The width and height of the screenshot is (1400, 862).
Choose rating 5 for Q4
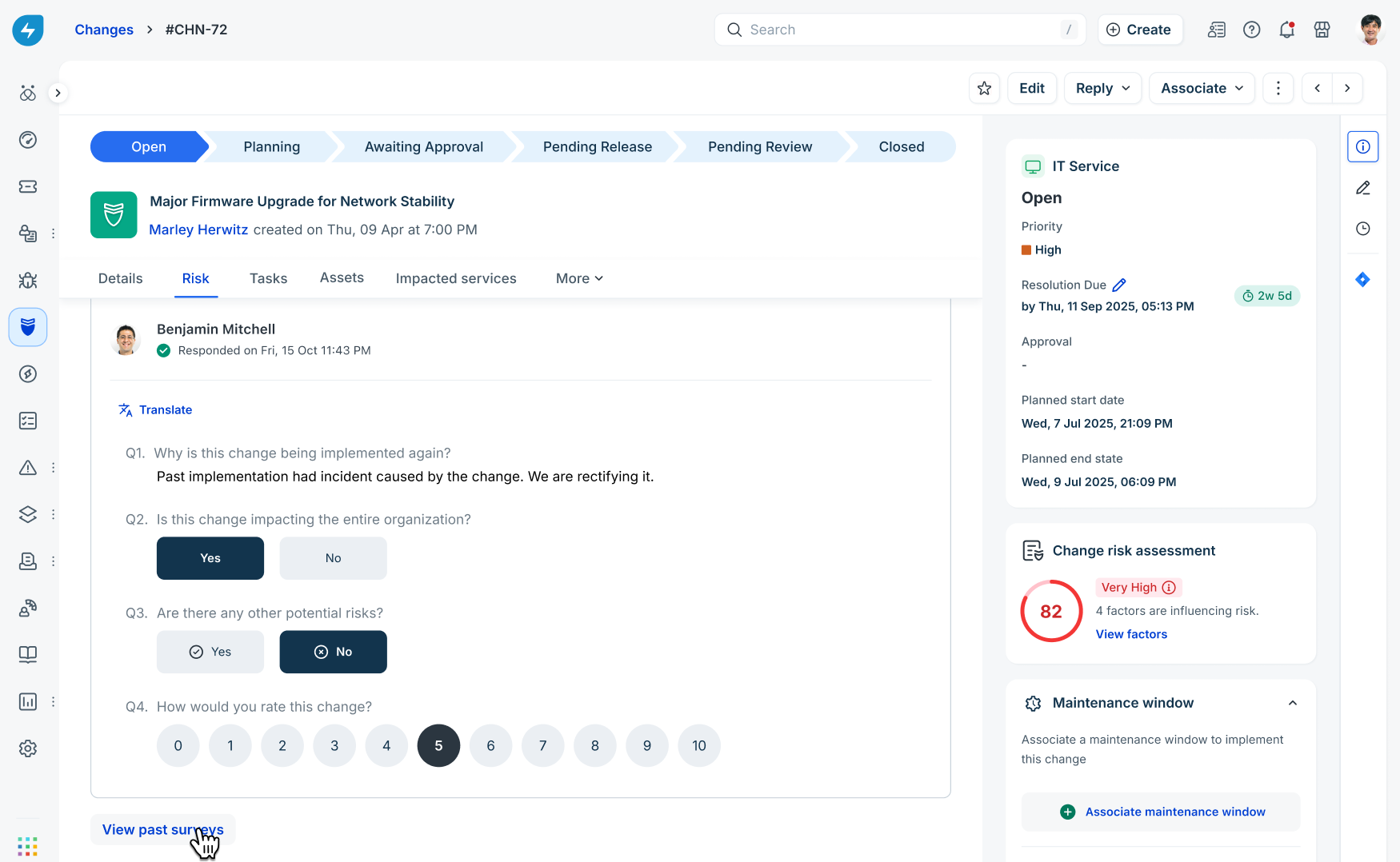(x=438, y=745)
